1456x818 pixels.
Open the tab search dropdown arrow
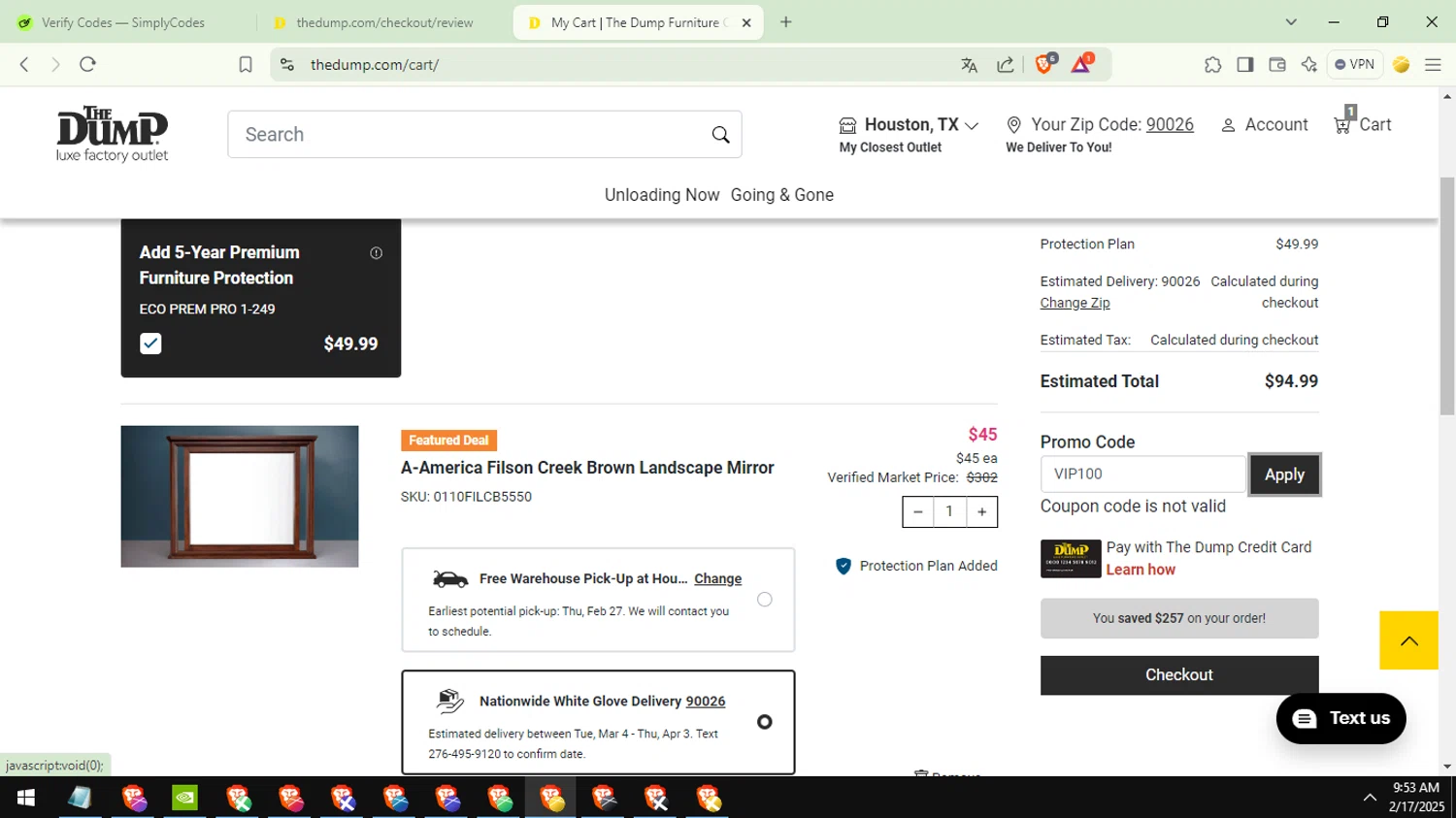(1291, 22)
